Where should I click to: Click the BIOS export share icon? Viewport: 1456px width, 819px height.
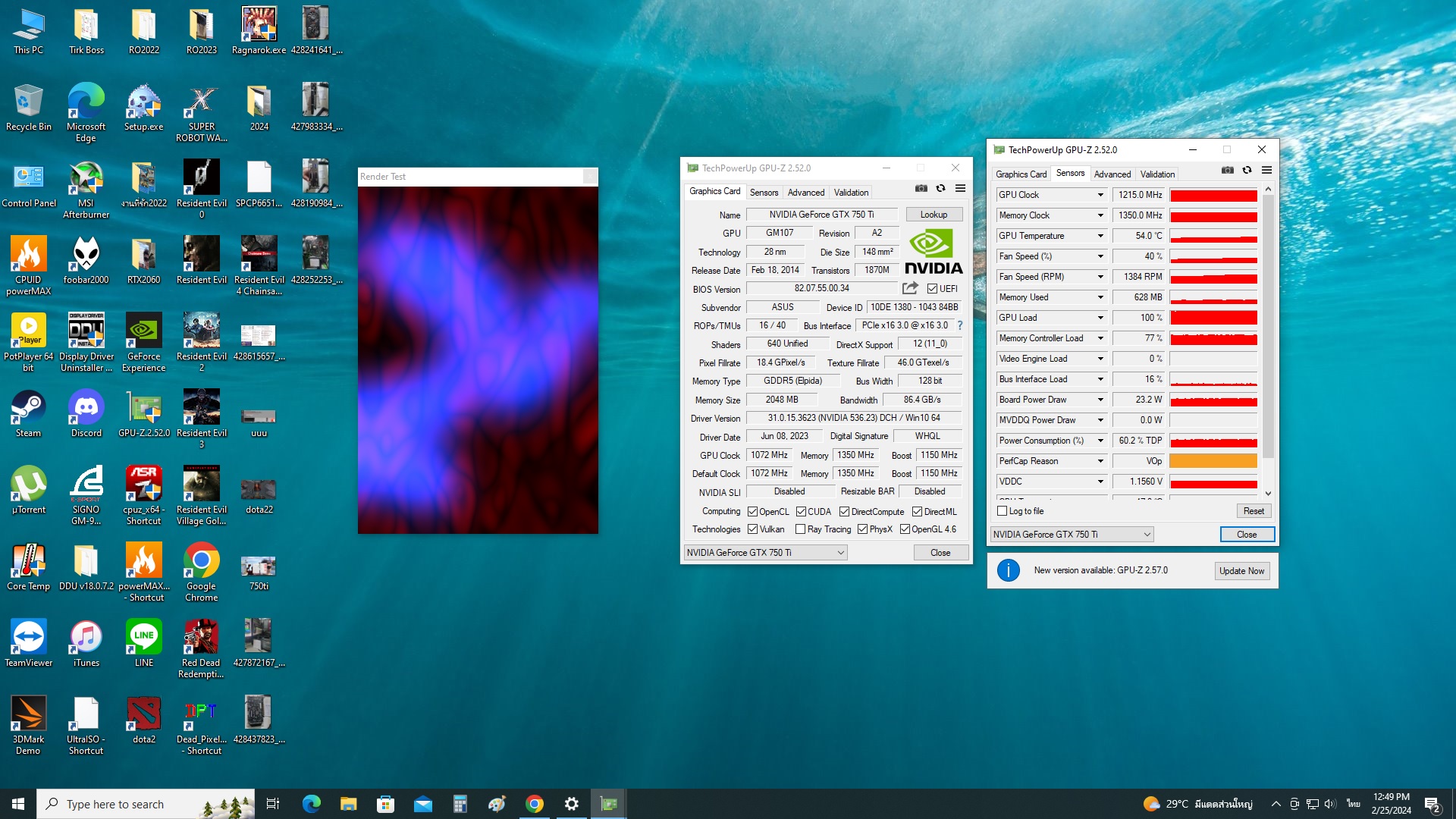(x=910, y=288)
